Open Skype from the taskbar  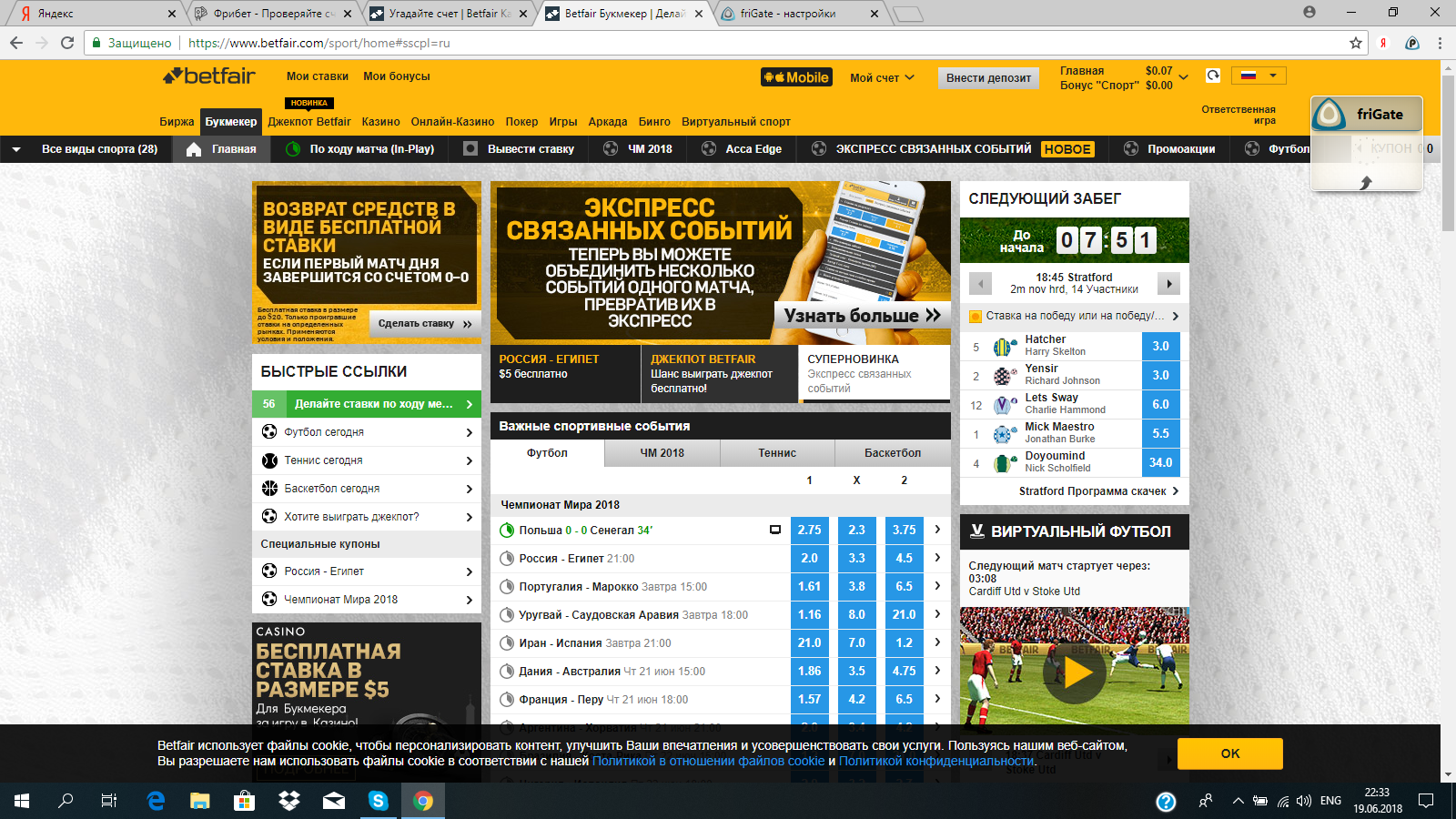(x=379, y=801)
